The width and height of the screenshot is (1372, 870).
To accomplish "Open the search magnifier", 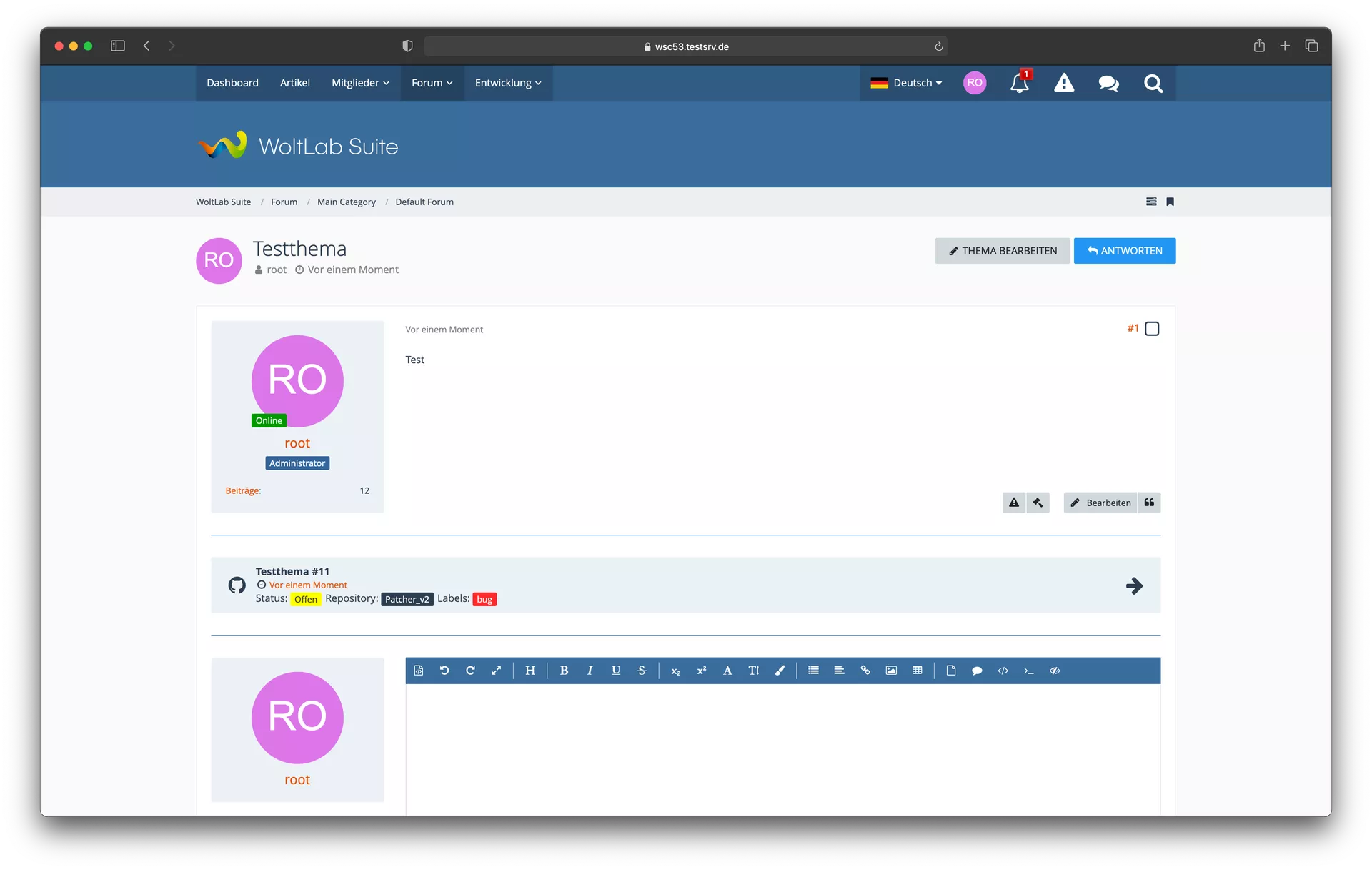I will click(1153, 83).
